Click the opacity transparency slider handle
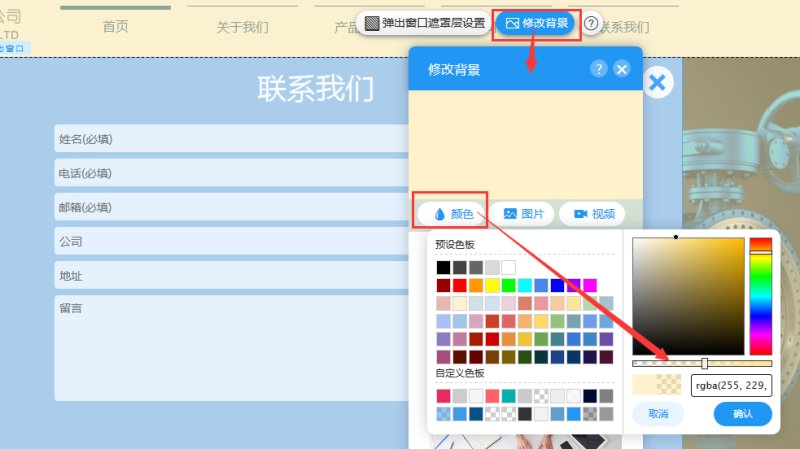The height and width of the screenshot is (449, 800). [x=705, y=363]
